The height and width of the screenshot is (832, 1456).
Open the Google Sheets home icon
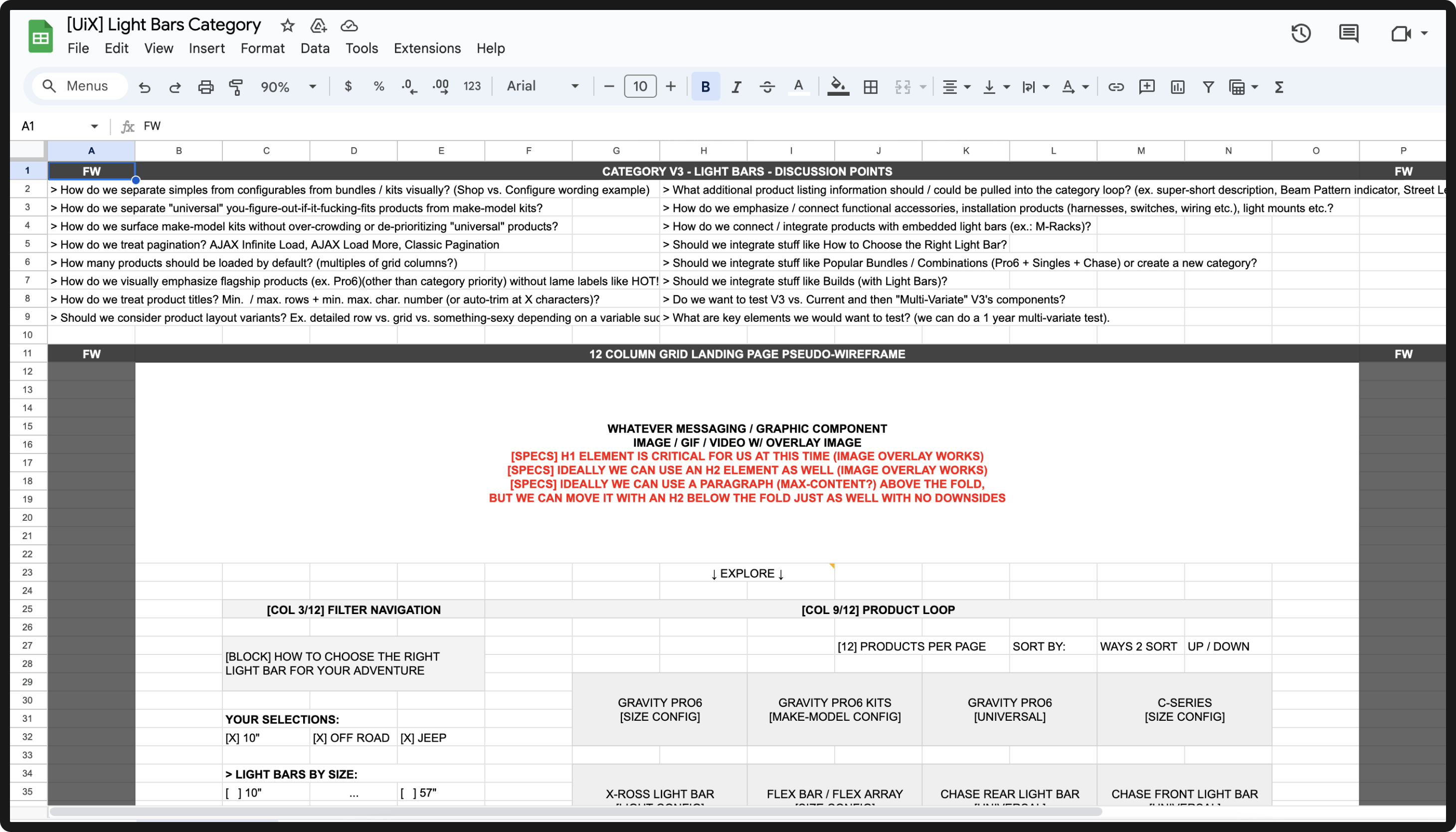click(40, 35)
